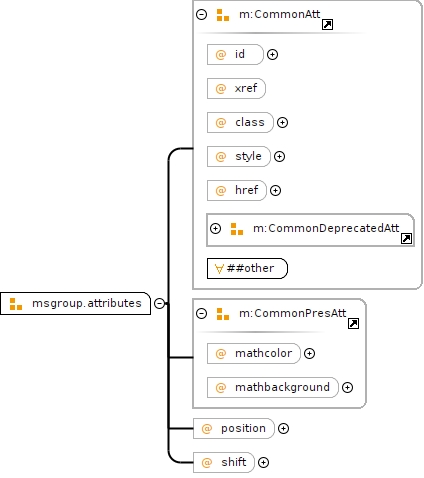Expand the mathcolor attribute details
Image resolution: width=424 pixels, height=478 pixels.
[x=309, y=354]
